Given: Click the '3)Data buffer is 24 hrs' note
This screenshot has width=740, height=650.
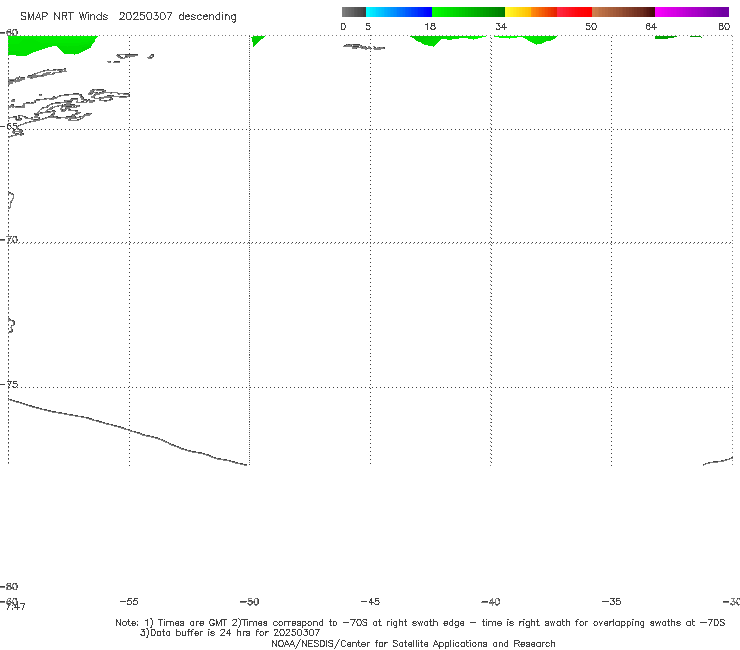Looking at the screenshot, I should coord(230,633).
